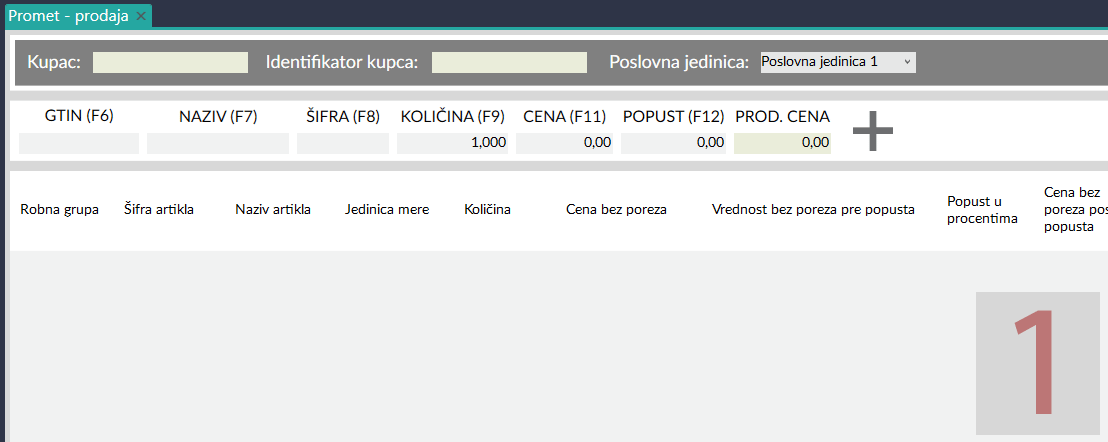Focus the Identifikator kupca input field
The height and width of the screenshot is (442, 1108).
[x=509, y=62]
